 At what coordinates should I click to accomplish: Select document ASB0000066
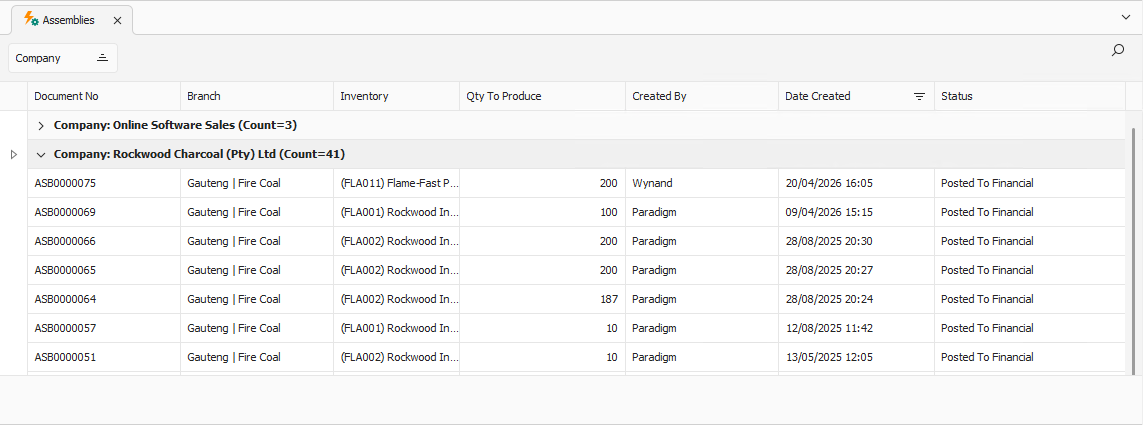coord(65,241)
